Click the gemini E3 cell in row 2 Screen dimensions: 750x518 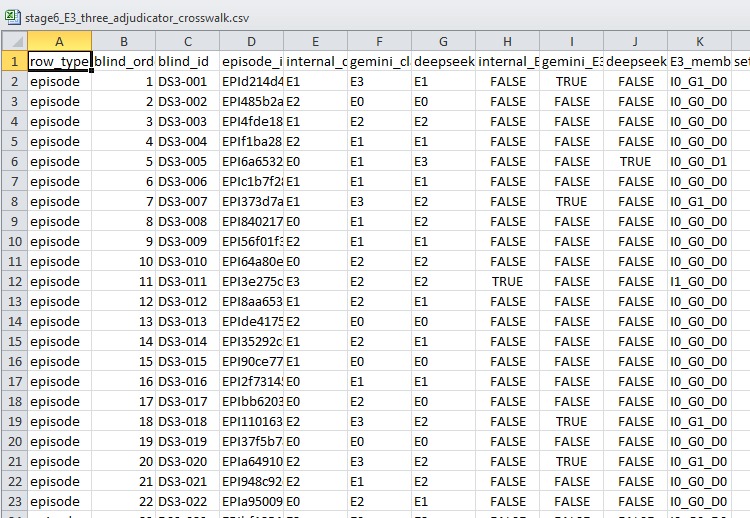pos(379,81)
